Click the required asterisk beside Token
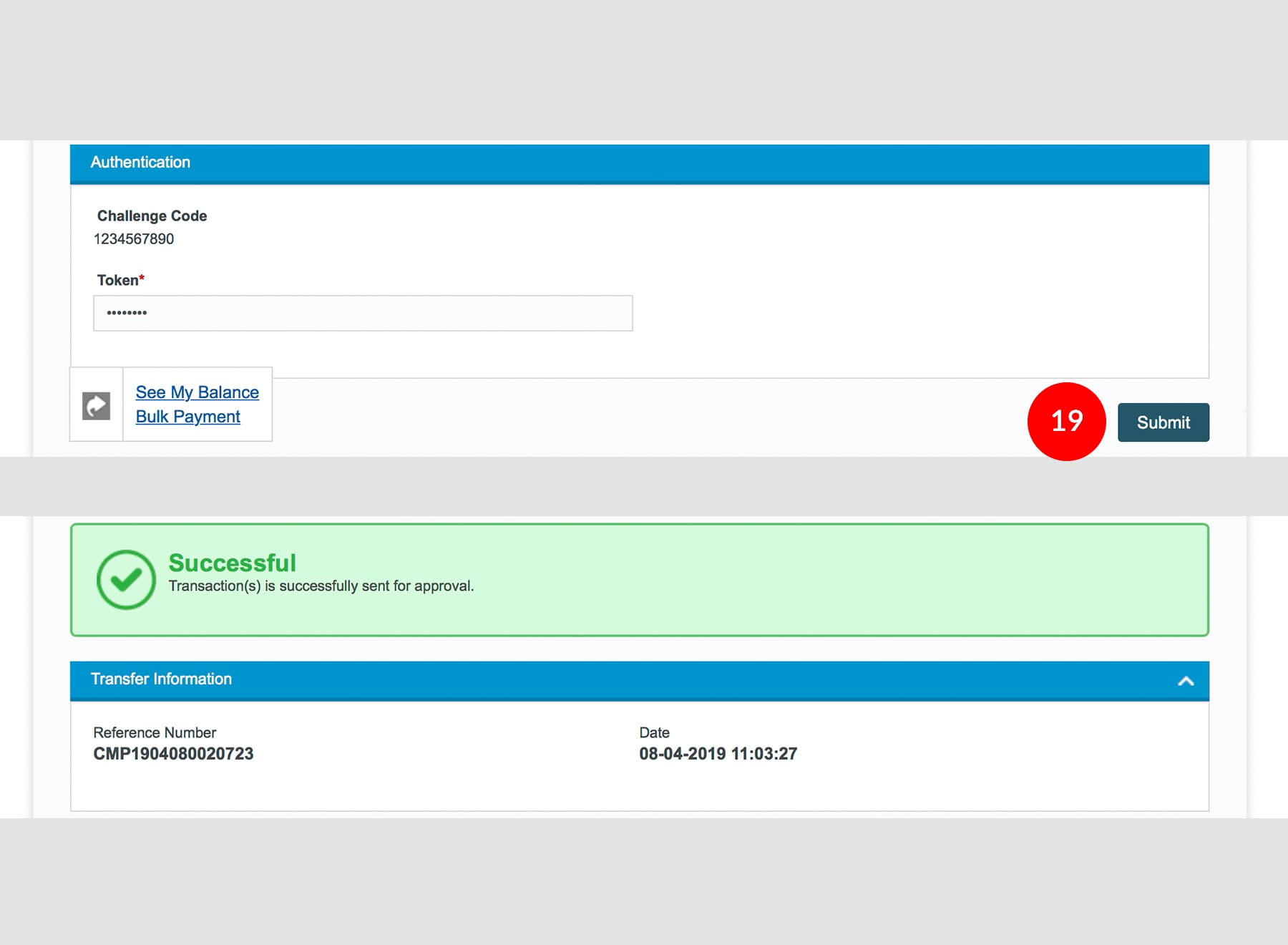 click(x=142, y=278)
